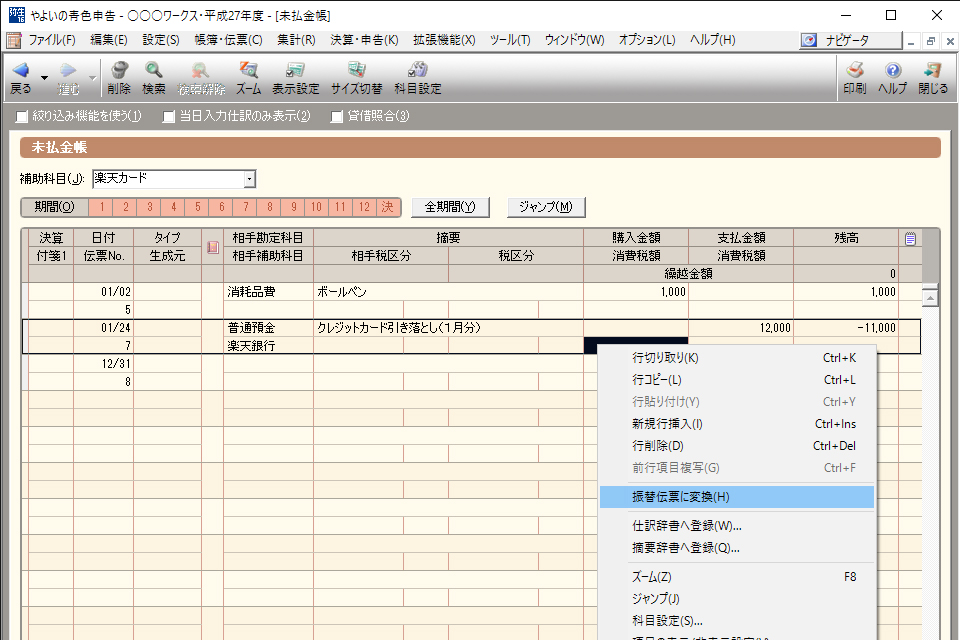The width and height of the screenshot is (960, 640).
Task: Click the 楽天銀行 sub-account cell
Action: 268,346
